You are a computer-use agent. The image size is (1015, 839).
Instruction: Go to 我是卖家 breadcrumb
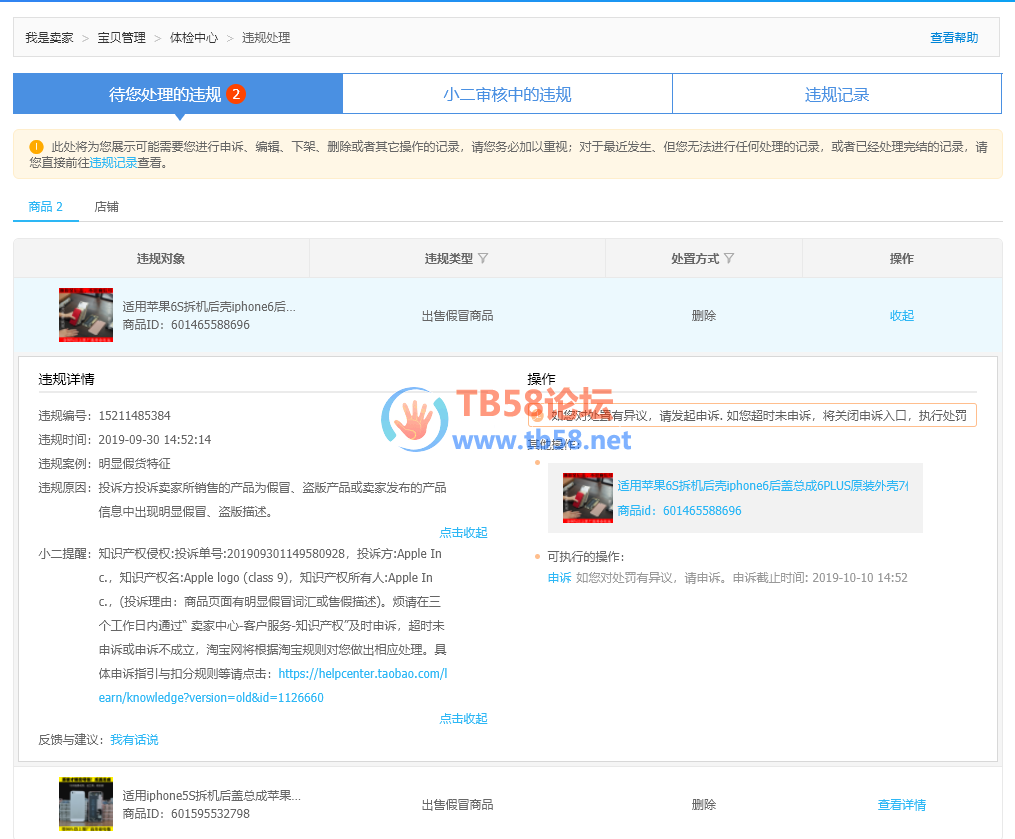(49, 38)
